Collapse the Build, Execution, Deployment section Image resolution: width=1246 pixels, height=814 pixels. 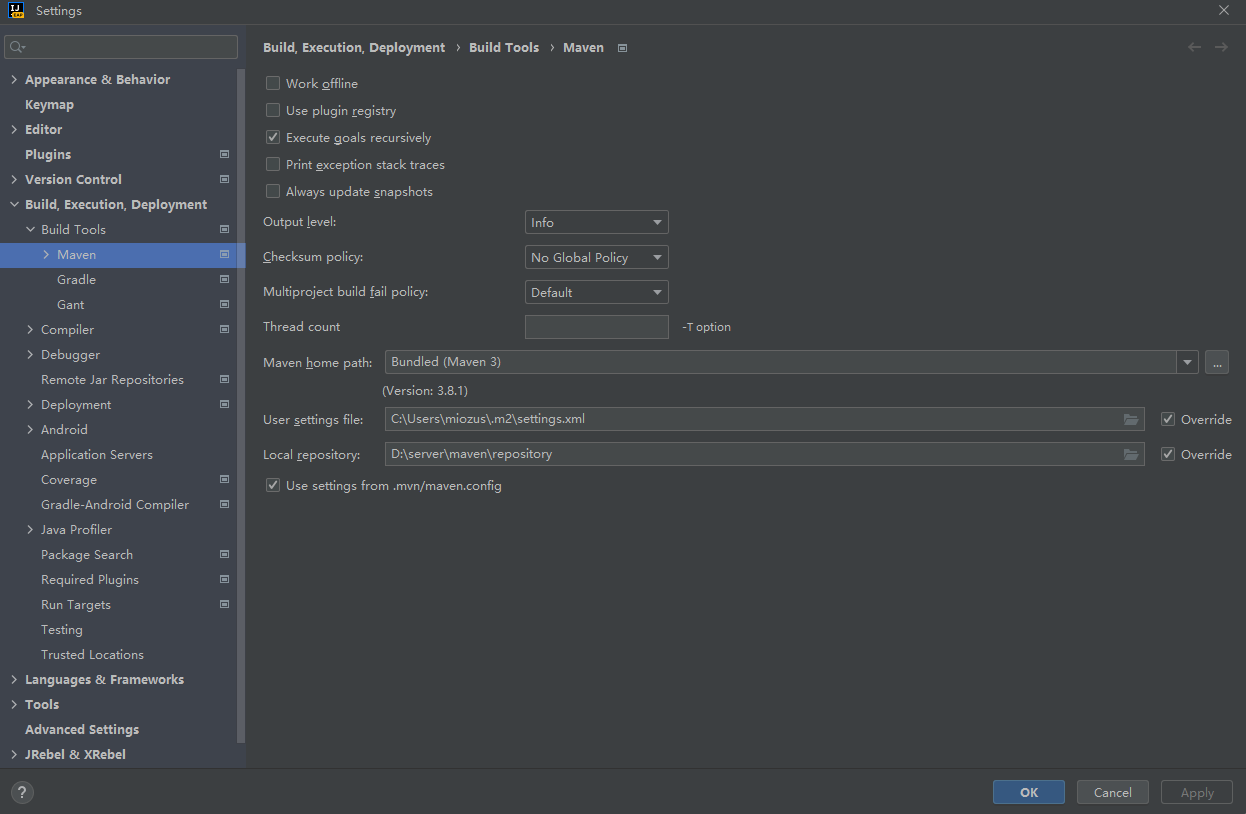tap(14, 204)
